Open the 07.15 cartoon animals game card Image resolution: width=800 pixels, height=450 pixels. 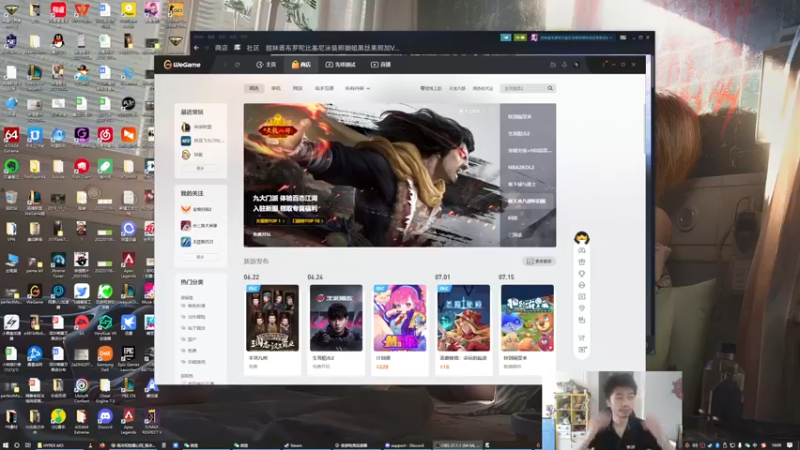(x=527, y=328)
